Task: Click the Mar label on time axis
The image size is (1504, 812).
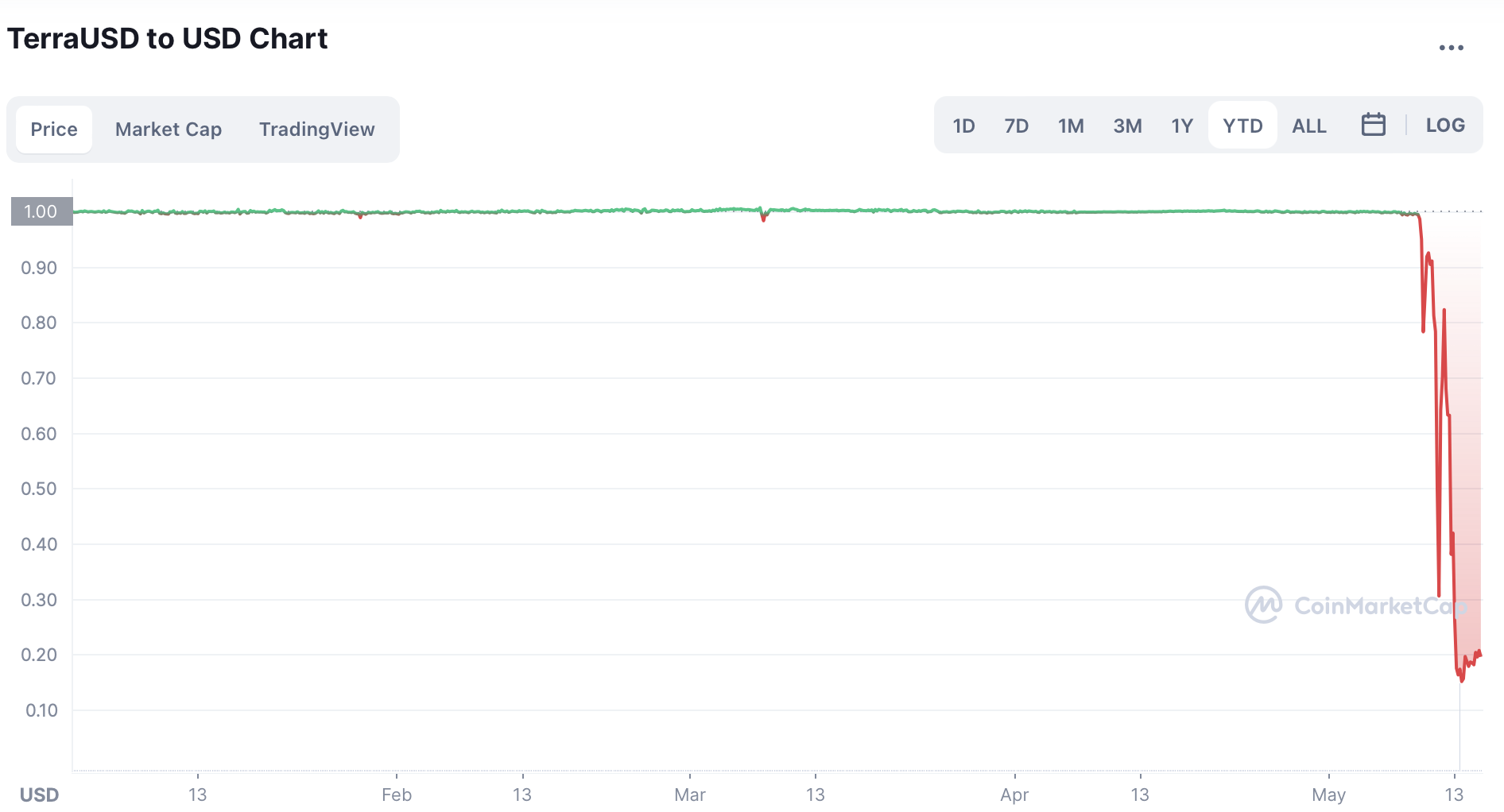Action: click(689, 795)
